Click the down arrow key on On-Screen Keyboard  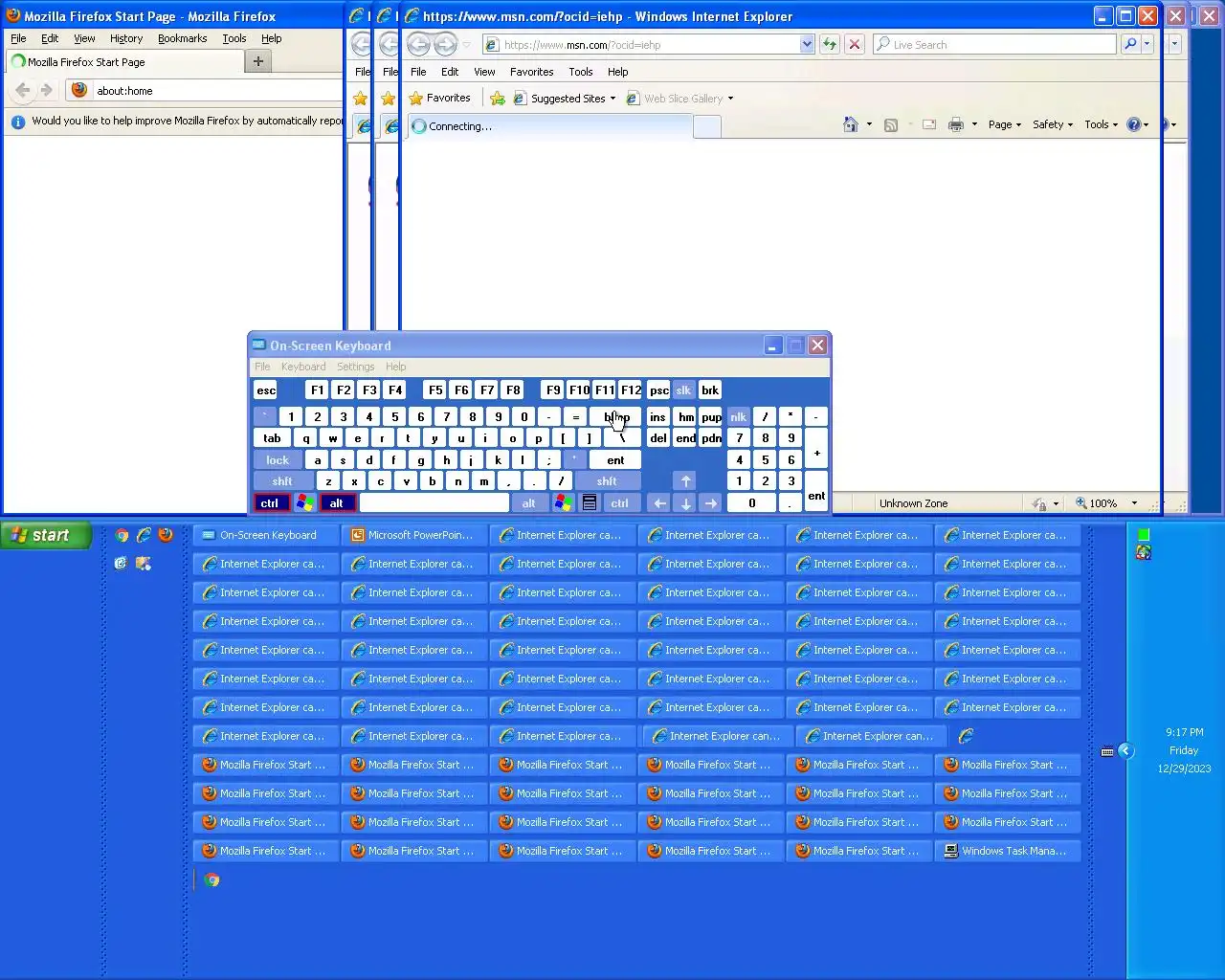(685, 502)
